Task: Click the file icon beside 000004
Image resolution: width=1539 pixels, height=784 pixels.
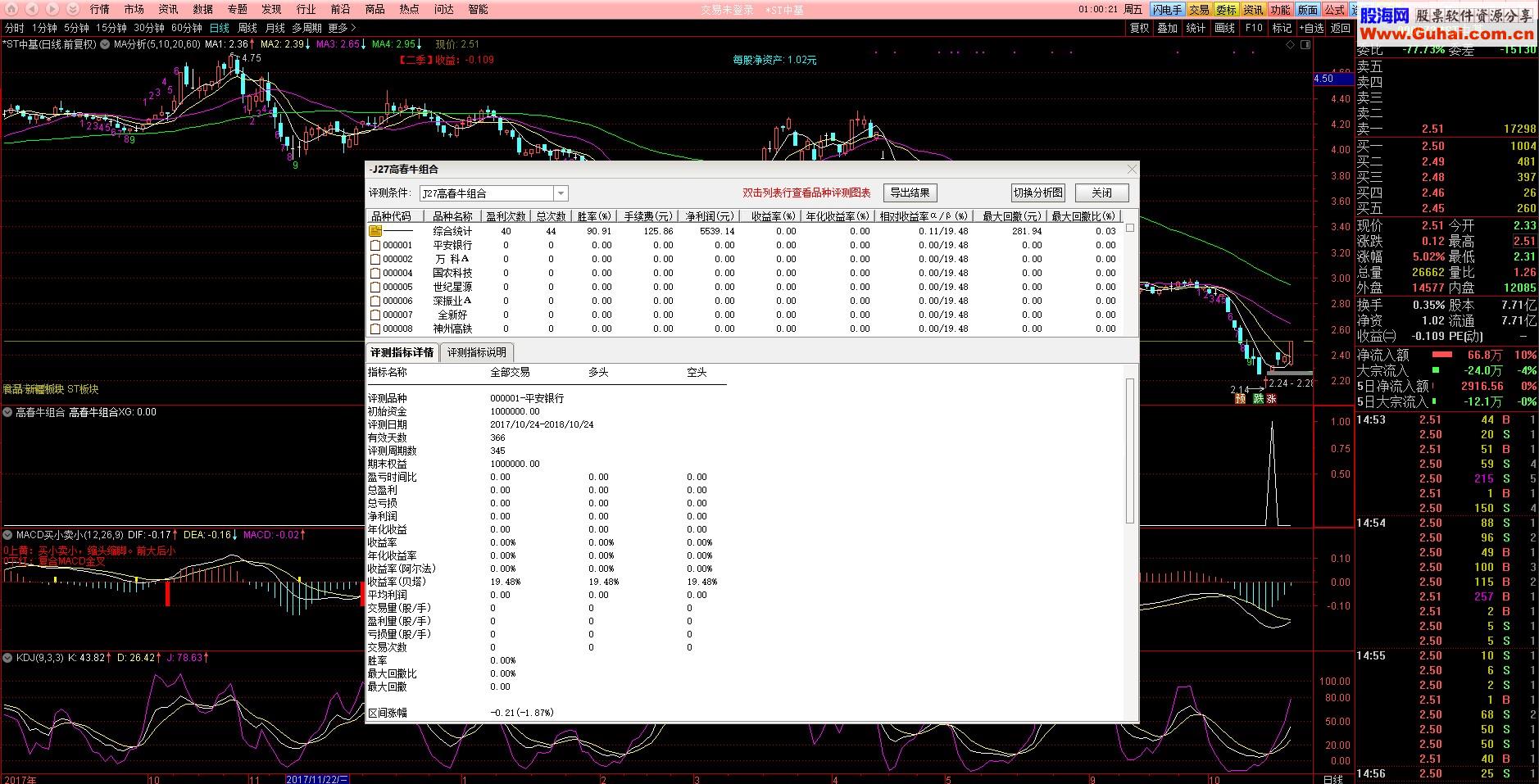Action: tap(375, 273)
